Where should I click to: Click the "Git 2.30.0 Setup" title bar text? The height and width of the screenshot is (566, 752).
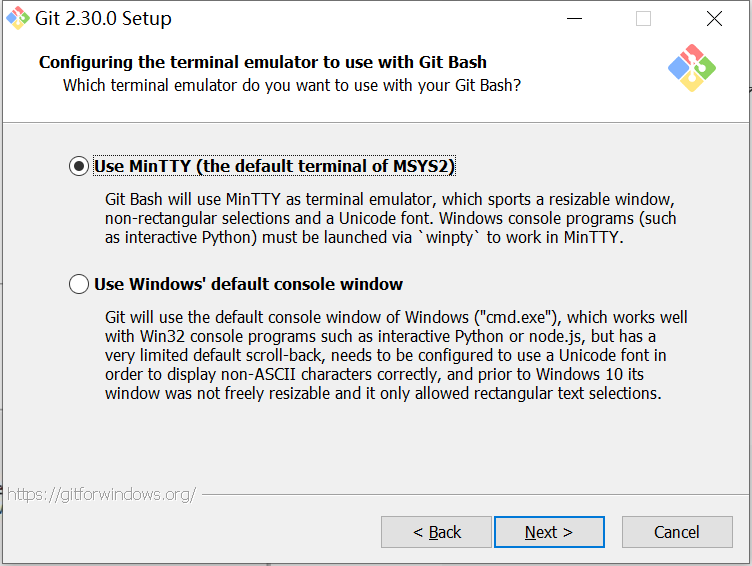point(104,19)
